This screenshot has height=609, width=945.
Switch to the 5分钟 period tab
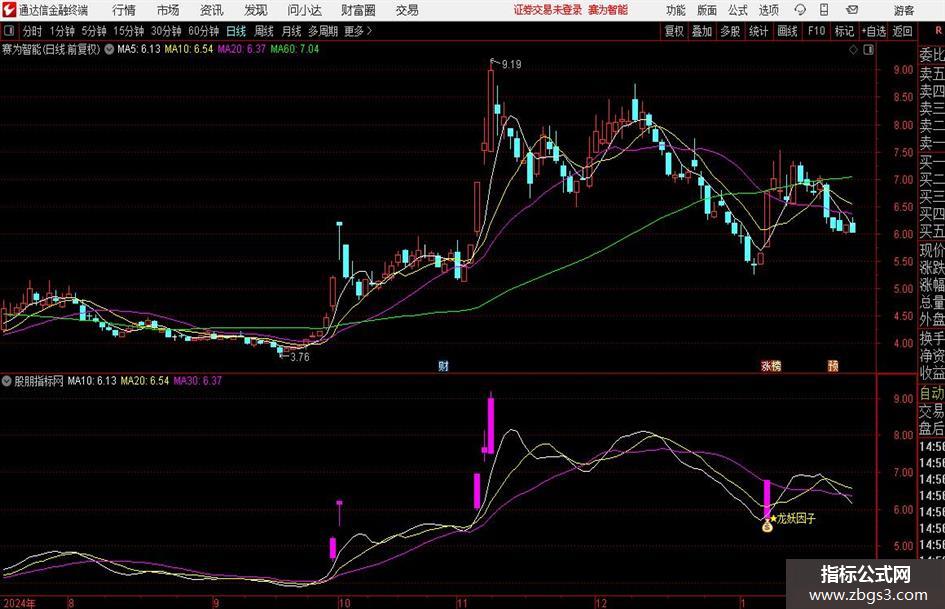click(x=94, y=31)
